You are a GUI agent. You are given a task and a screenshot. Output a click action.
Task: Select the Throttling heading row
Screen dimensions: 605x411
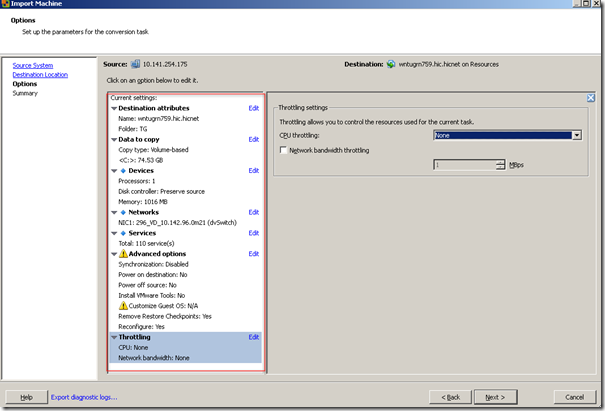pos(185,337)
